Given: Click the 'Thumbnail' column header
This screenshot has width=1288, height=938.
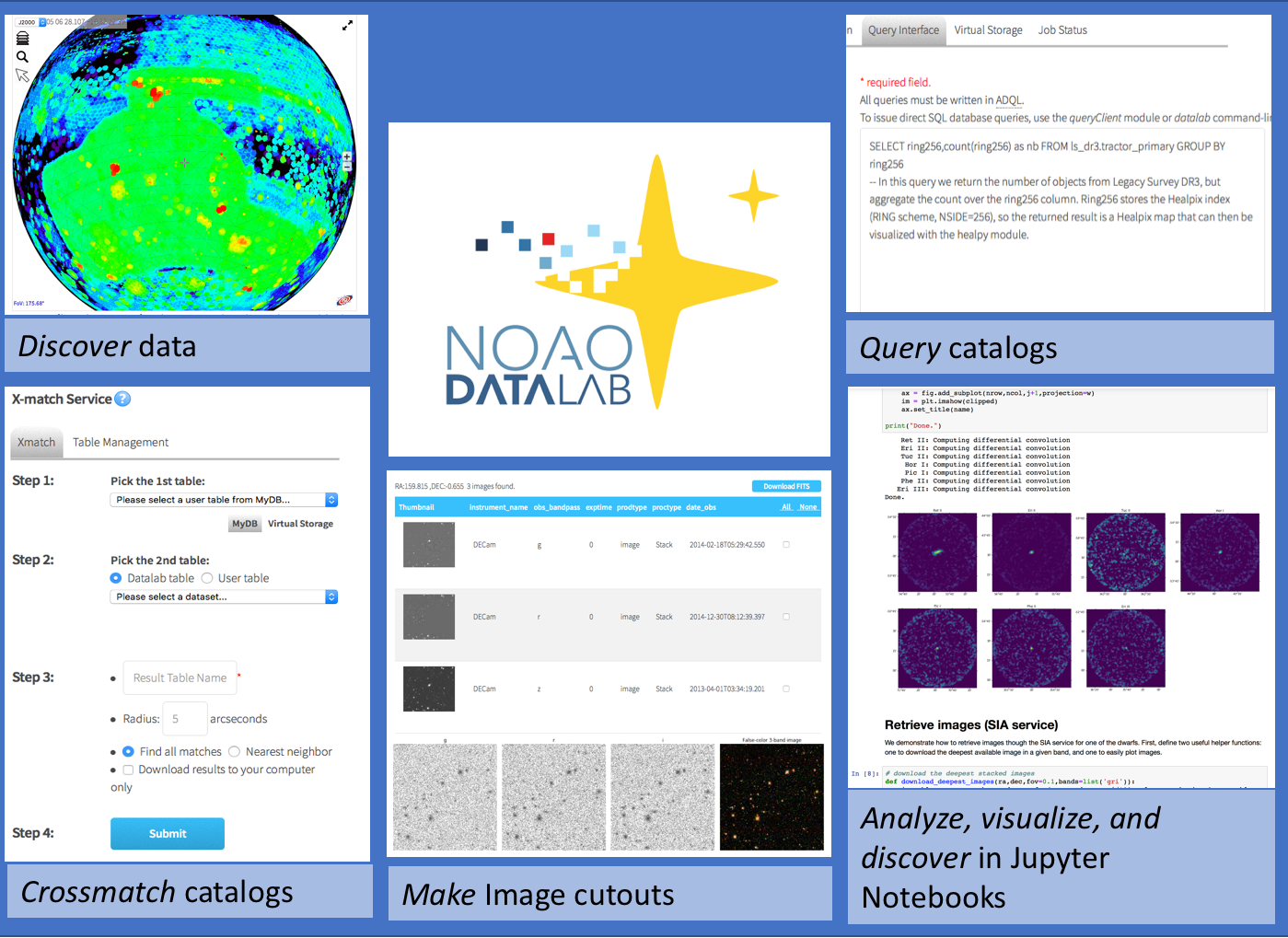Looking at the screenshot, I should coord(416,507).
